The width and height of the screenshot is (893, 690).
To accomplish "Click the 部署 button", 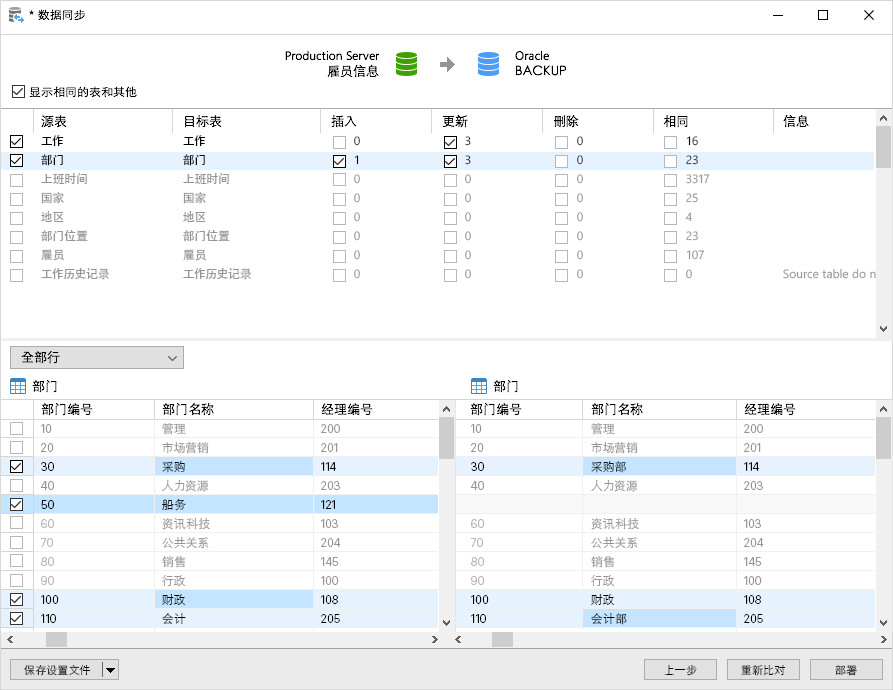I will [847, 670].
